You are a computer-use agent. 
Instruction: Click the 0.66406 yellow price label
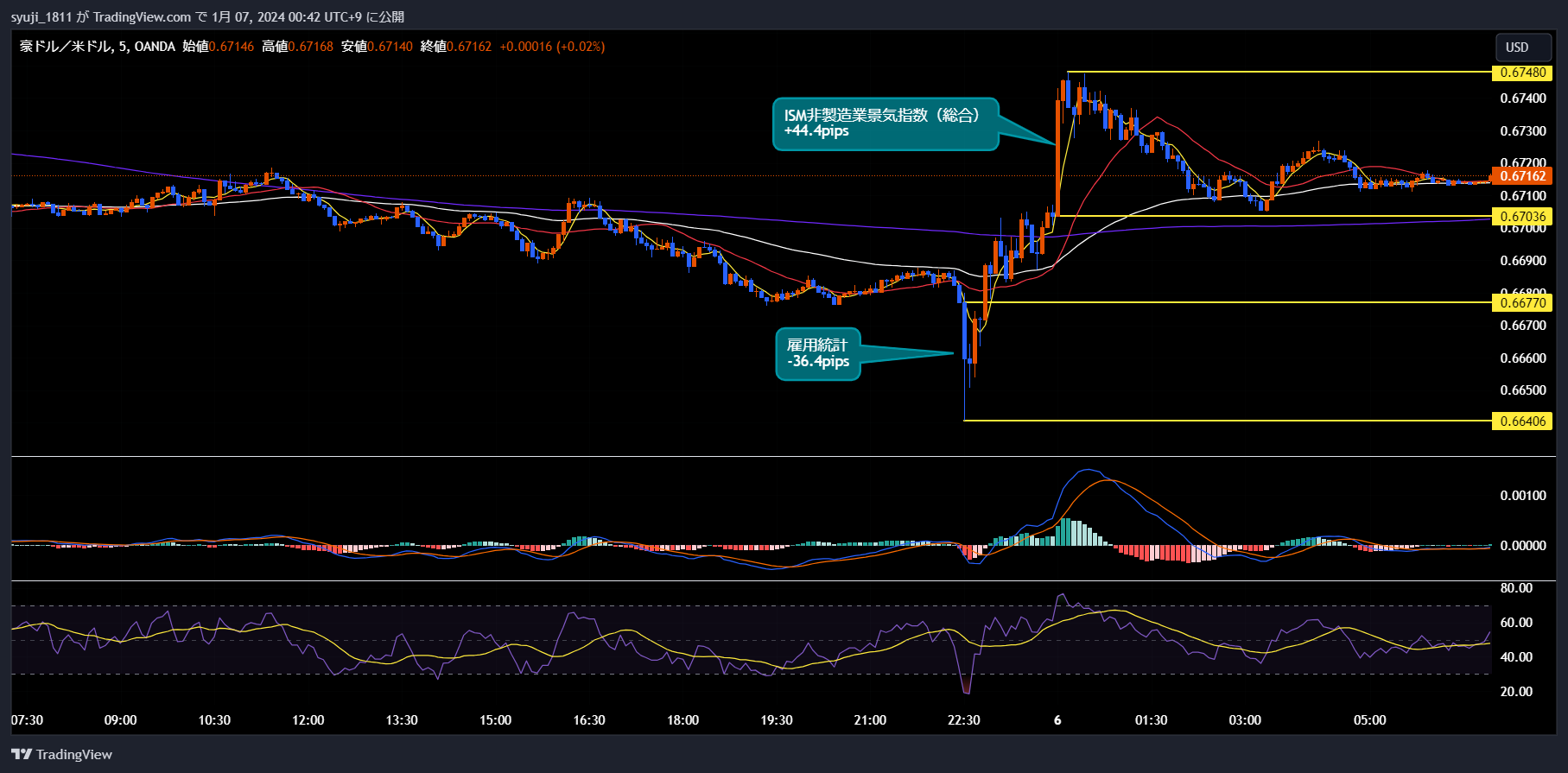pyautogui.click(x=1522, y=421)
